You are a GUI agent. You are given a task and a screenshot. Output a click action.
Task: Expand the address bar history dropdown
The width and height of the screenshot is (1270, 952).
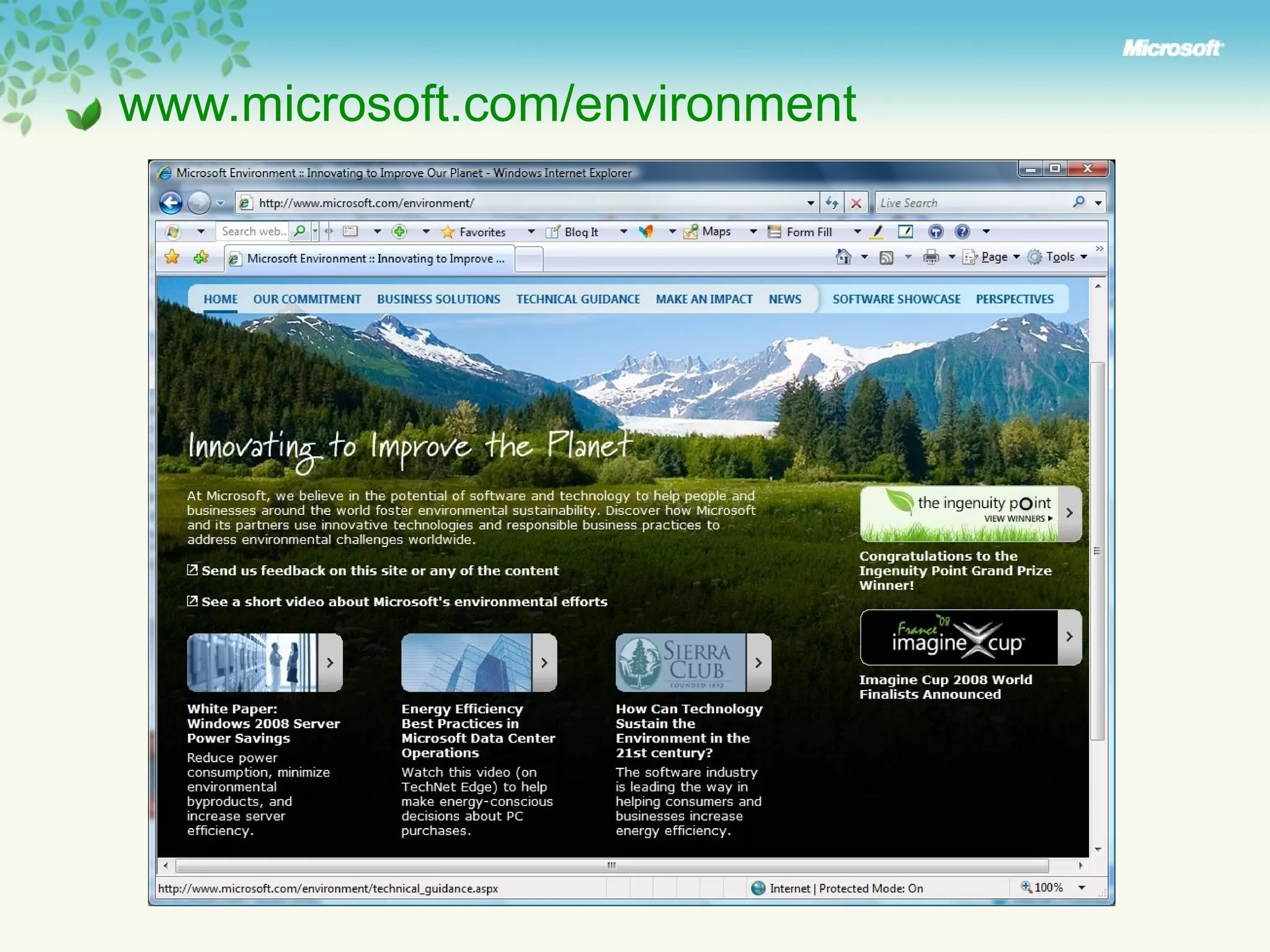810,203
